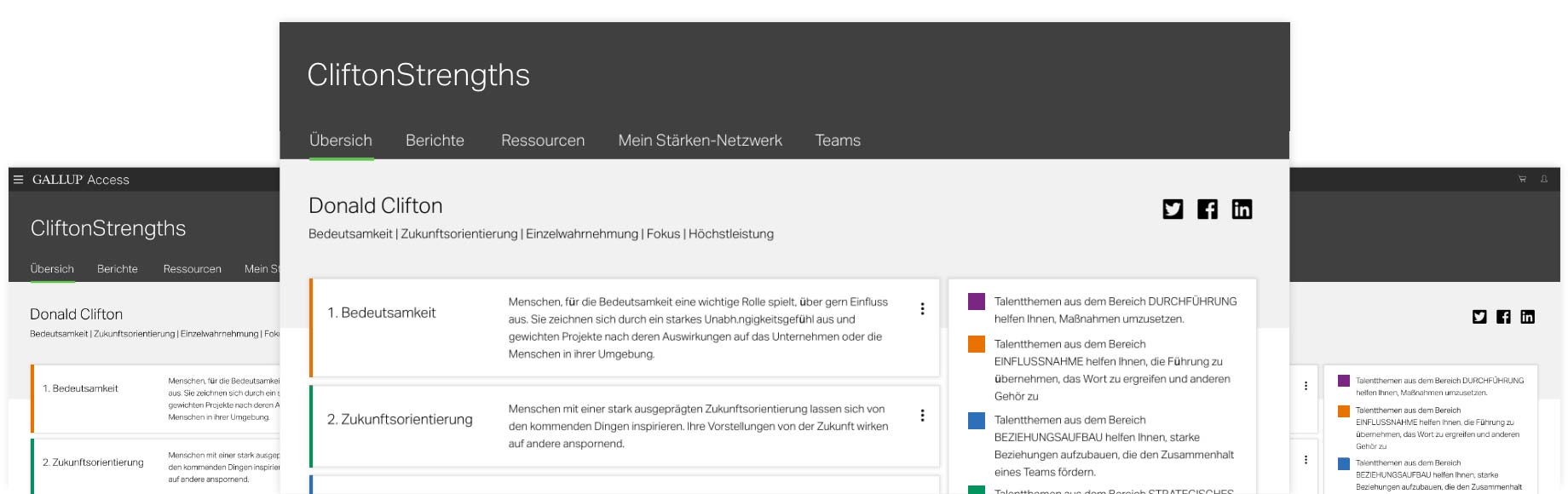1568x494 pixels.
Task: Click the Facebook icon in the background window
Action: pos(1503,317)
